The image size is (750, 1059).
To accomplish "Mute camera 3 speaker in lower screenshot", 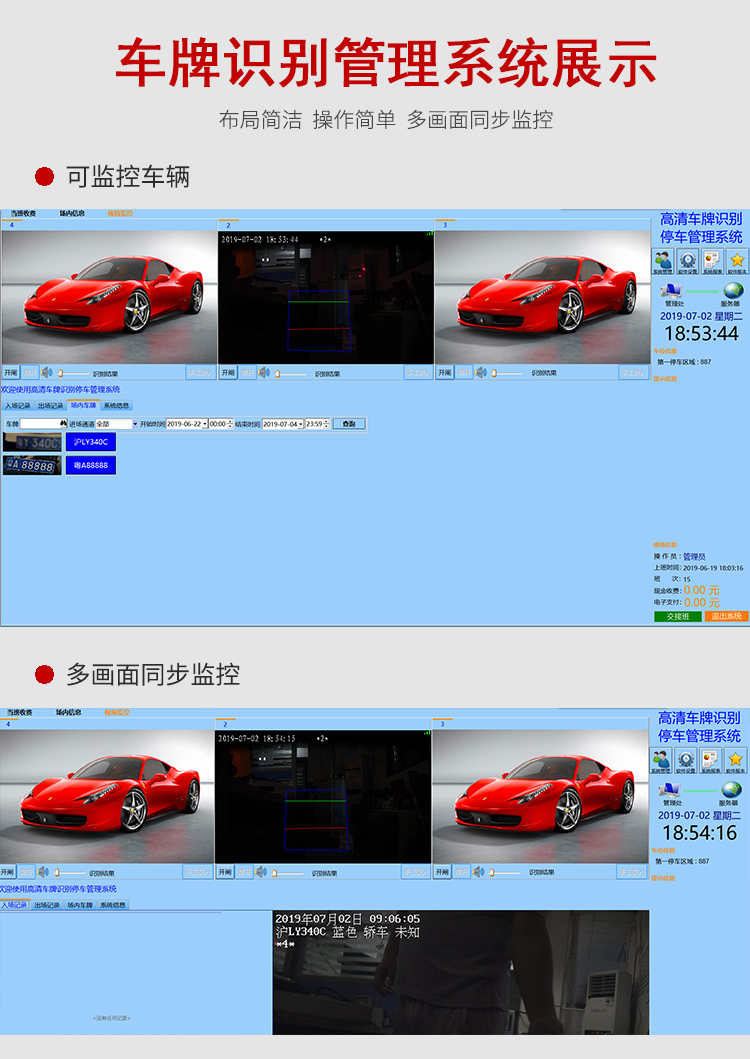I will (479, 872).
